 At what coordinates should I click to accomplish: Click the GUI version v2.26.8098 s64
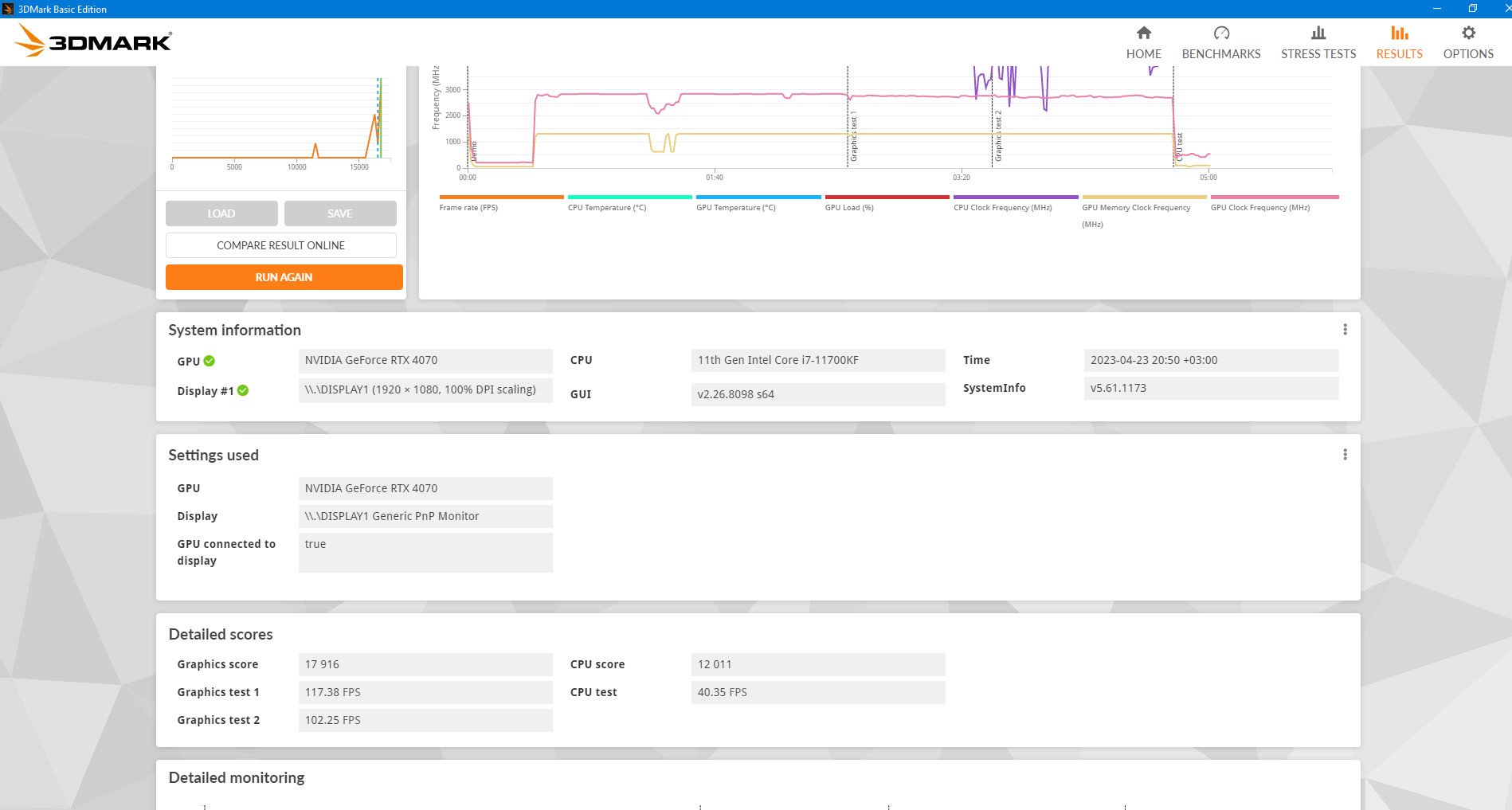click(818, 394)
